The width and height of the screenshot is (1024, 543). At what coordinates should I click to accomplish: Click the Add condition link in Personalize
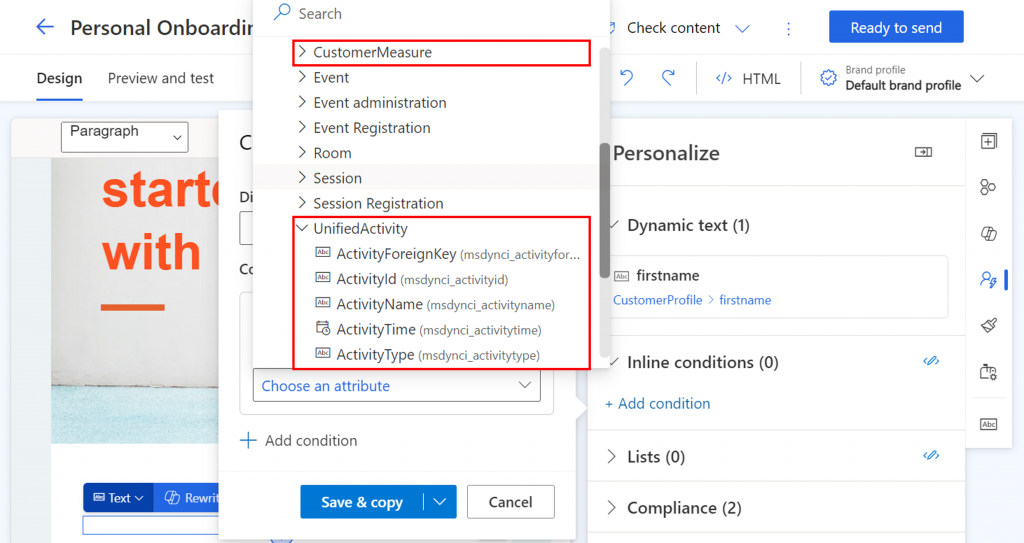point(658,404)
